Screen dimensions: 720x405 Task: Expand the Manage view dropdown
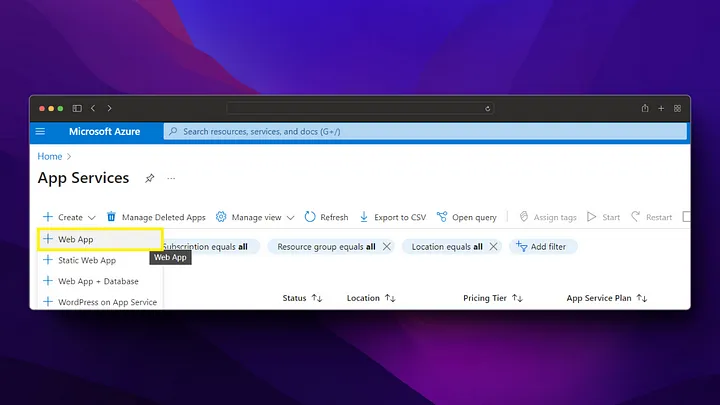[255, 217]
